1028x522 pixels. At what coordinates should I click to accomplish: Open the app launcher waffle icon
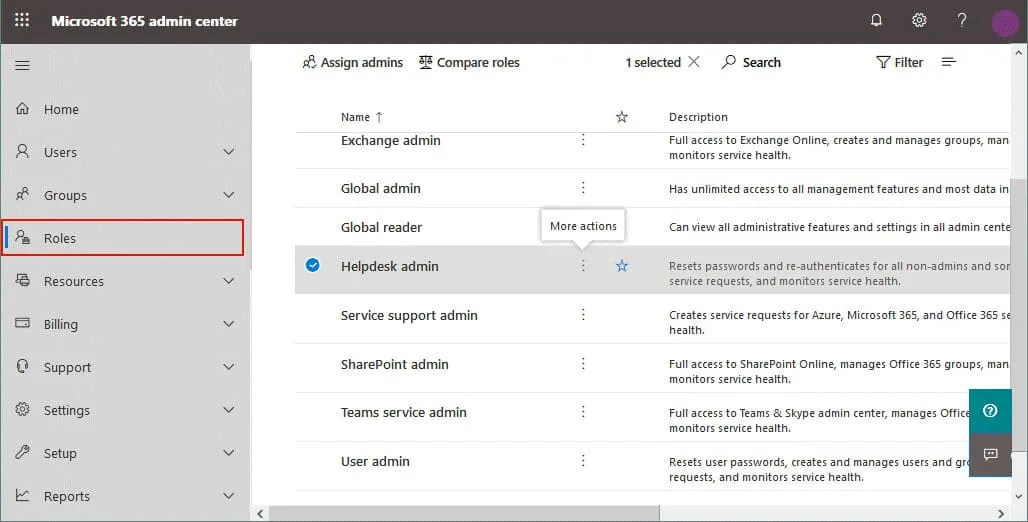(x=22, y=21)
